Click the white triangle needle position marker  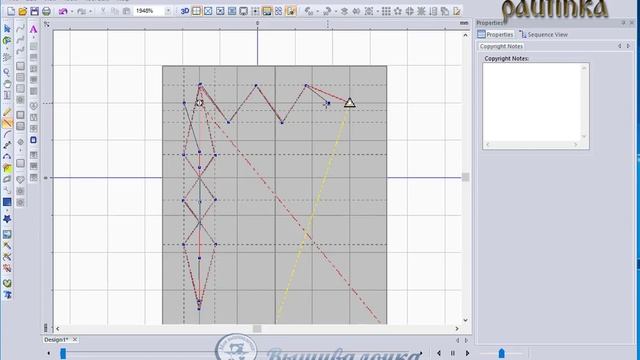coord(349,102)
